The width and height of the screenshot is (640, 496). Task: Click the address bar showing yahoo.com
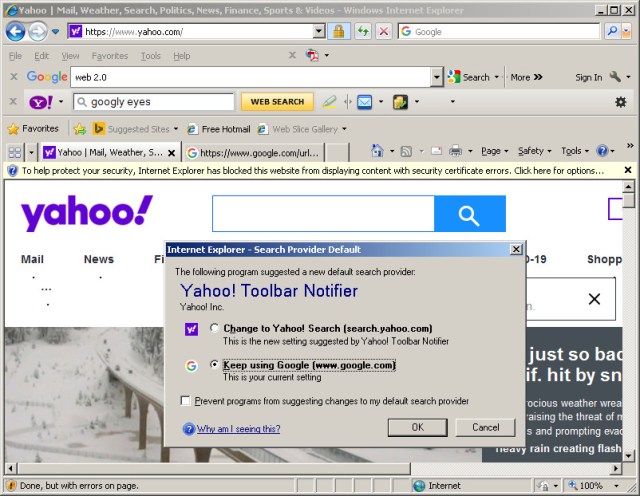(191, 31)
